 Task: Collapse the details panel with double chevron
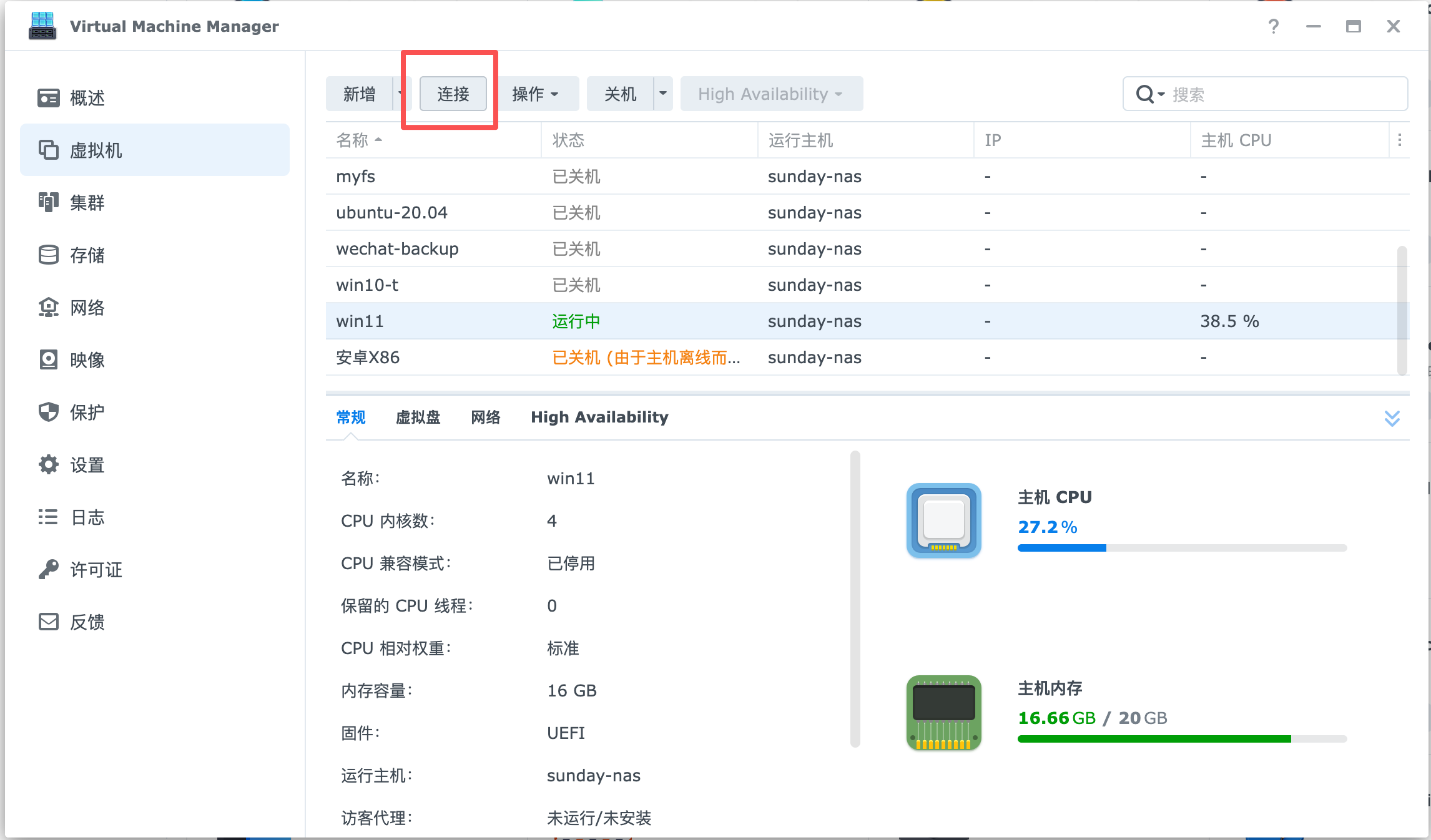(x=1392, y=418)
